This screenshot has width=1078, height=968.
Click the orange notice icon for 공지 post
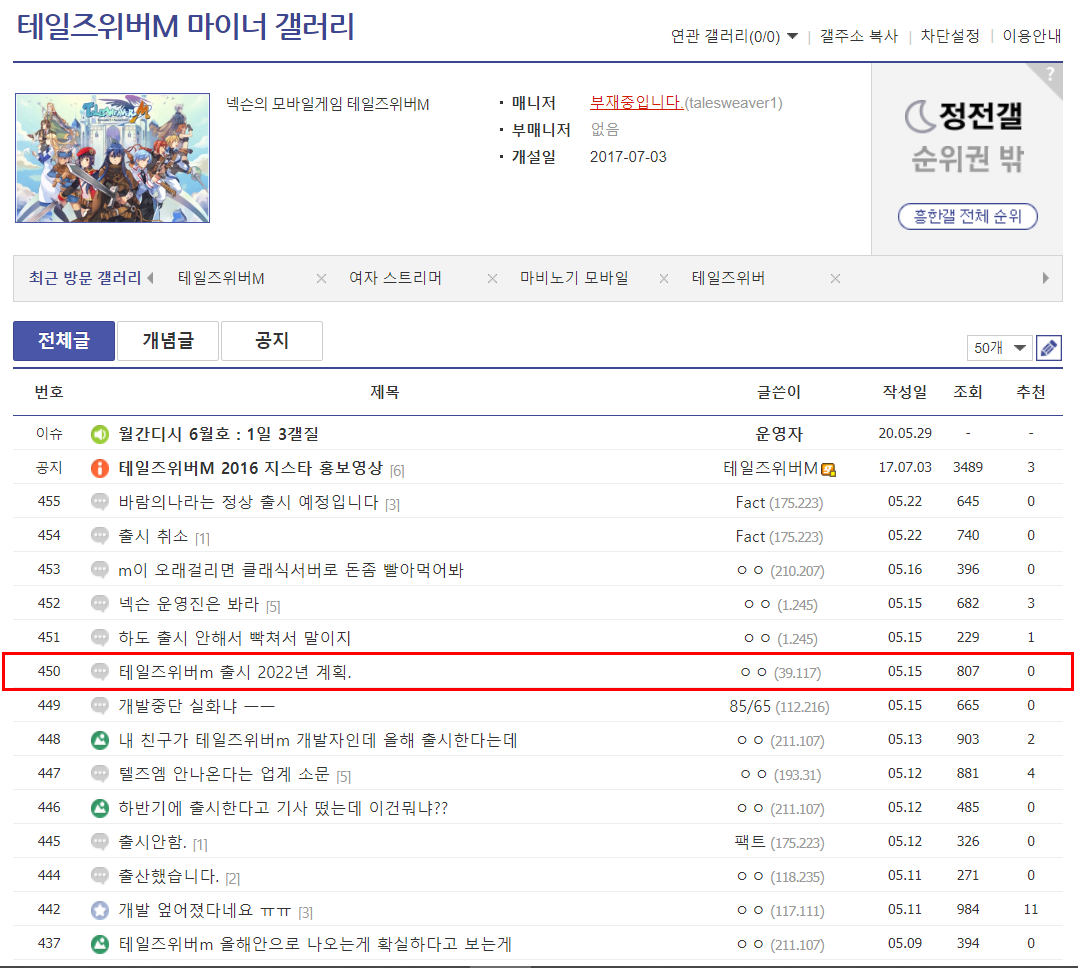click(x=100, y=468)
